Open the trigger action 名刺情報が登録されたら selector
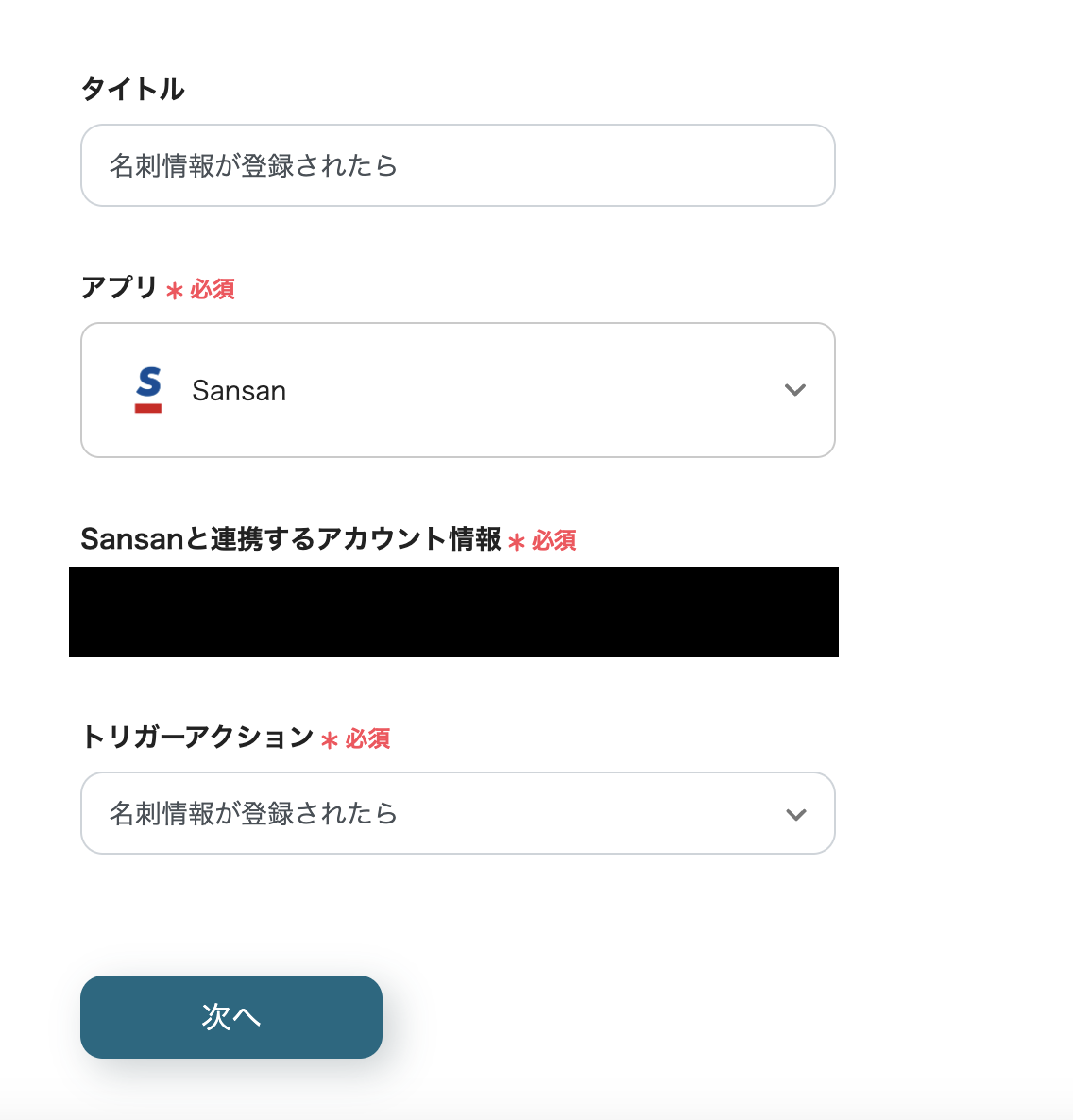Image resolution: width=1073 pixels, height=1120 pixels. [x=458, y=813]
